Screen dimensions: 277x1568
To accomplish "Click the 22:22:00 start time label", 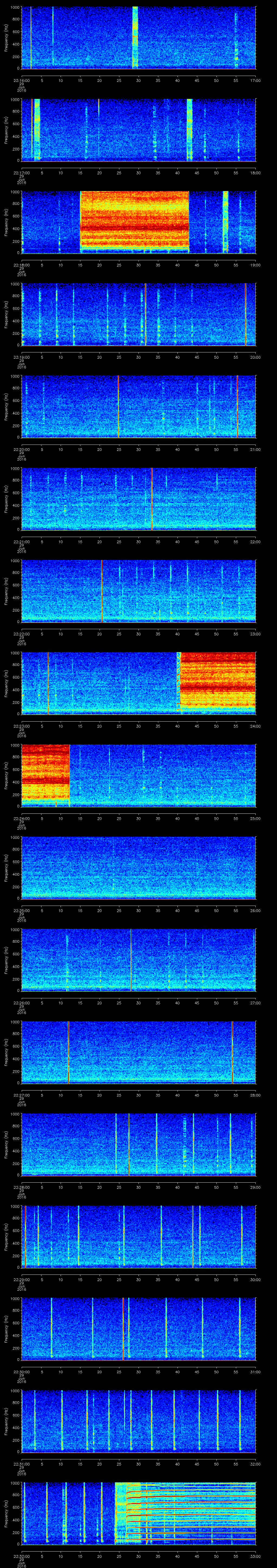I will point(21,634).
